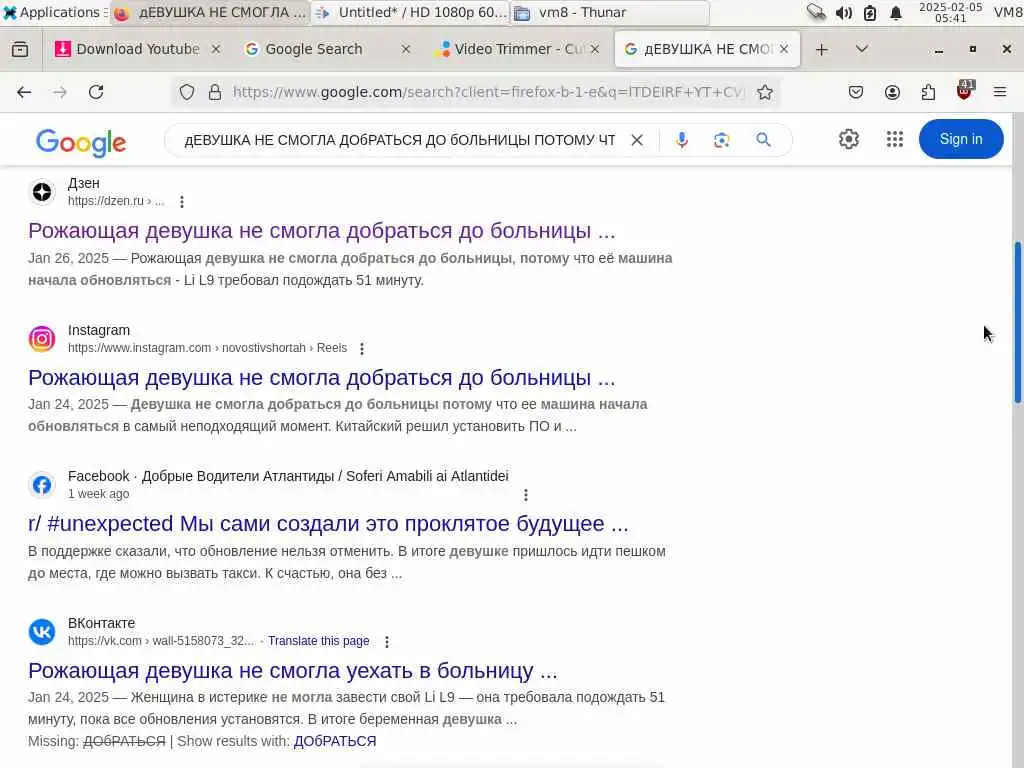The height and width of the screenshot is (768, 1024).
Task: Go to the Google home logo
Action: (80, 142)
